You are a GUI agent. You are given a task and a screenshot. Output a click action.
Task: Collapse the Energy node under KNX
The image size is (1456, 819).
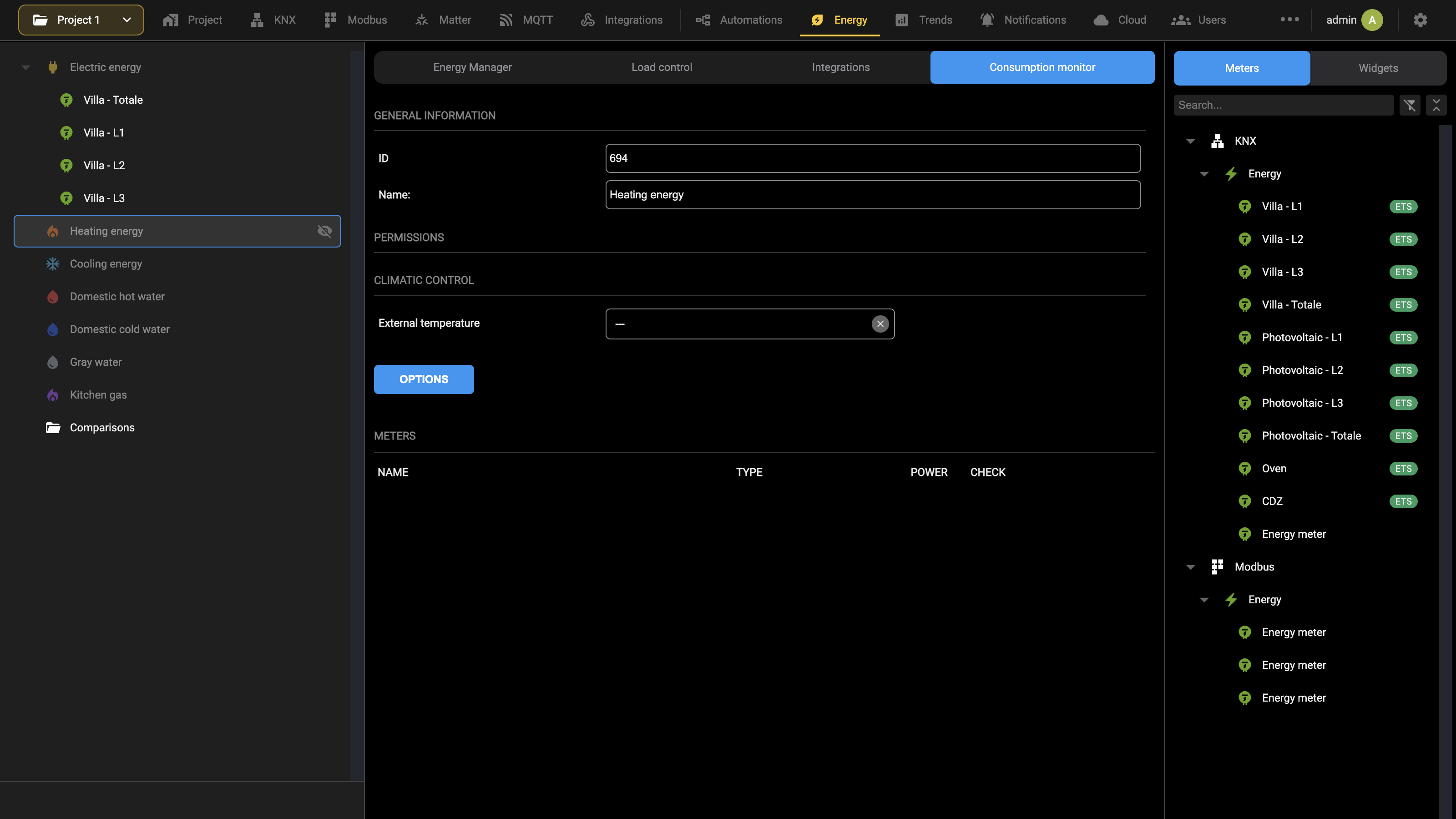[1204, 174]
